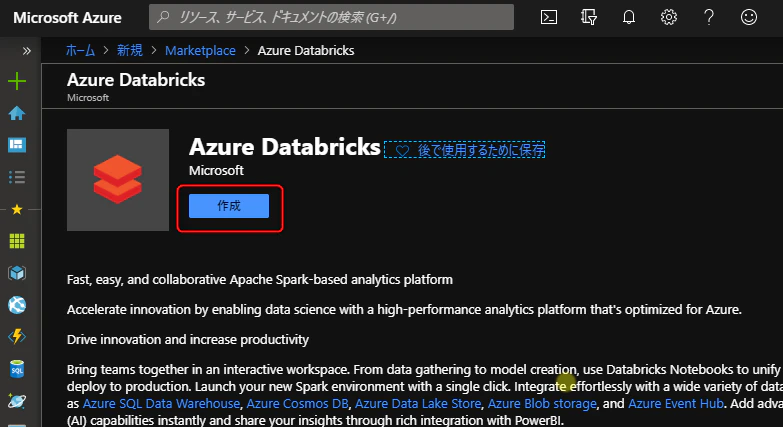Open the help question mark menu
Image resolution: width=783 pixels, height=427 pixels.
pyautogui.click(x=708, y=17)
